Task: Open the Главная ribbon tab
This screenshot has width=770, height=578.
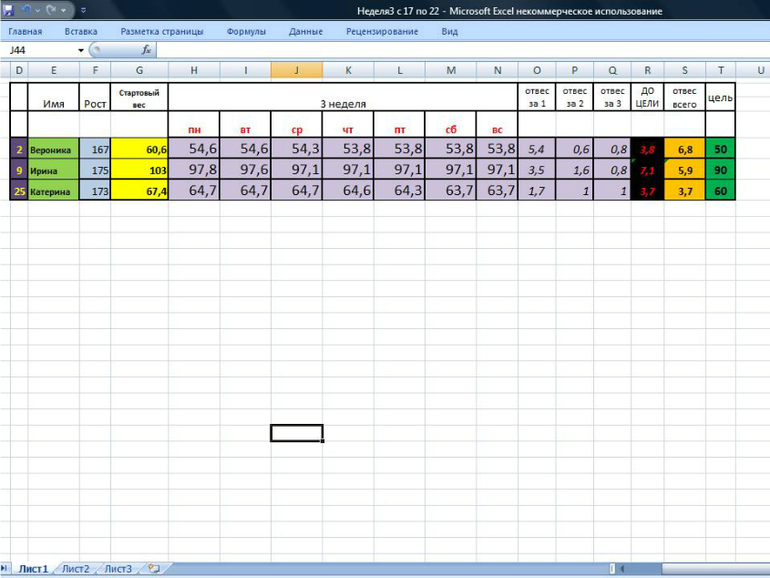Action: 25,31
